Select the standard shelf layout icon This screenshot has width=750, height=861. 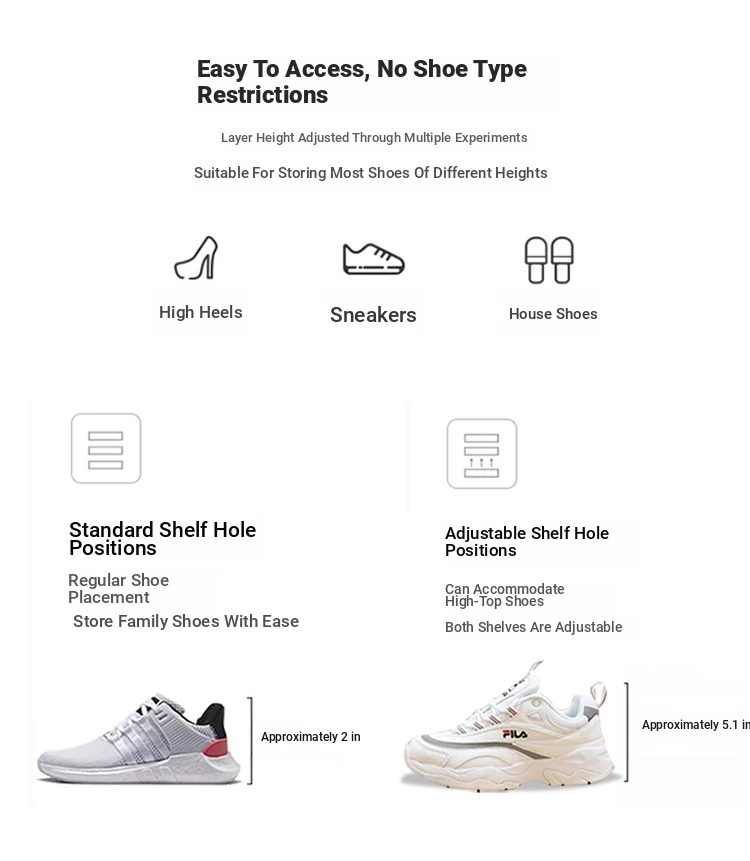(106, 449)
